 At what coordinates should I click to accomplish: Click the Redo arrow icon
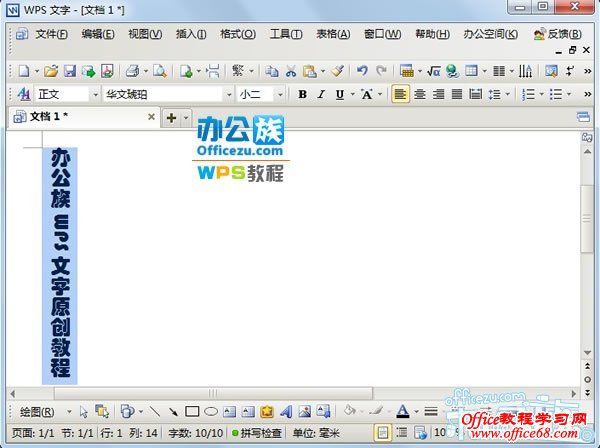(381, 71)
